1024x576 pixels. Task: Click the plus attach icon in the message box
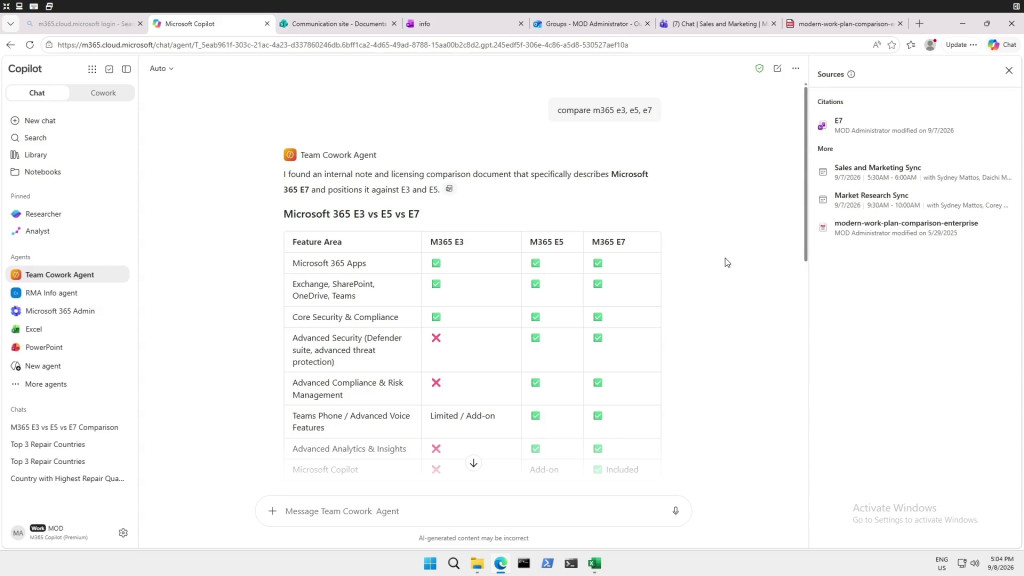click(272, 511)
